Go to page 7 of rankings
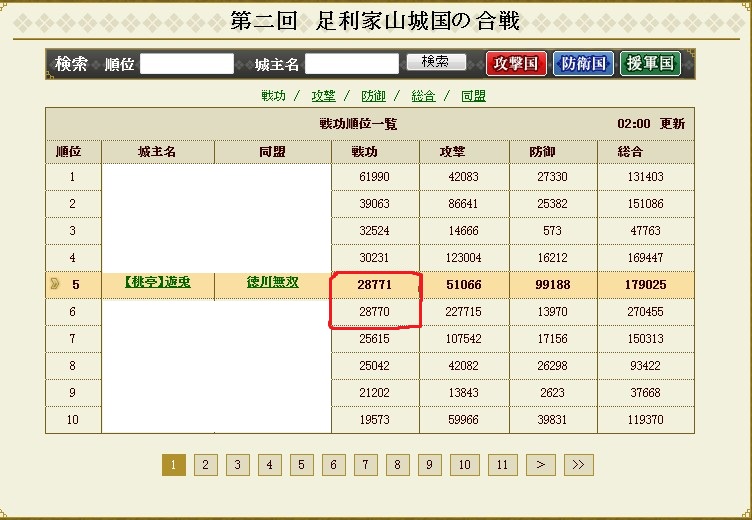Image resolution: width=752 pixels, height=520 pixels. coord(365,465)
